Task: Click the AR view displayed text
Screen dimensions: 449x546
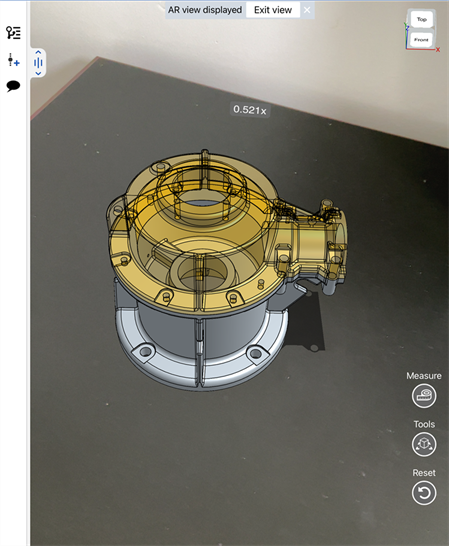Action: 205,10
